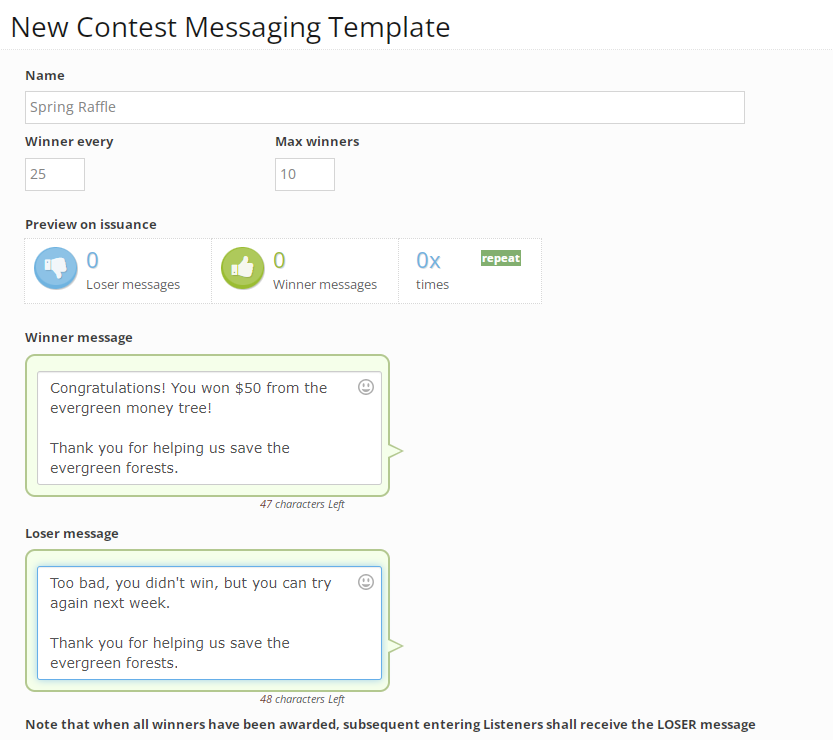The image size is (833, 740).
Task: Click the green repeat badge
Action: [500, 257]
